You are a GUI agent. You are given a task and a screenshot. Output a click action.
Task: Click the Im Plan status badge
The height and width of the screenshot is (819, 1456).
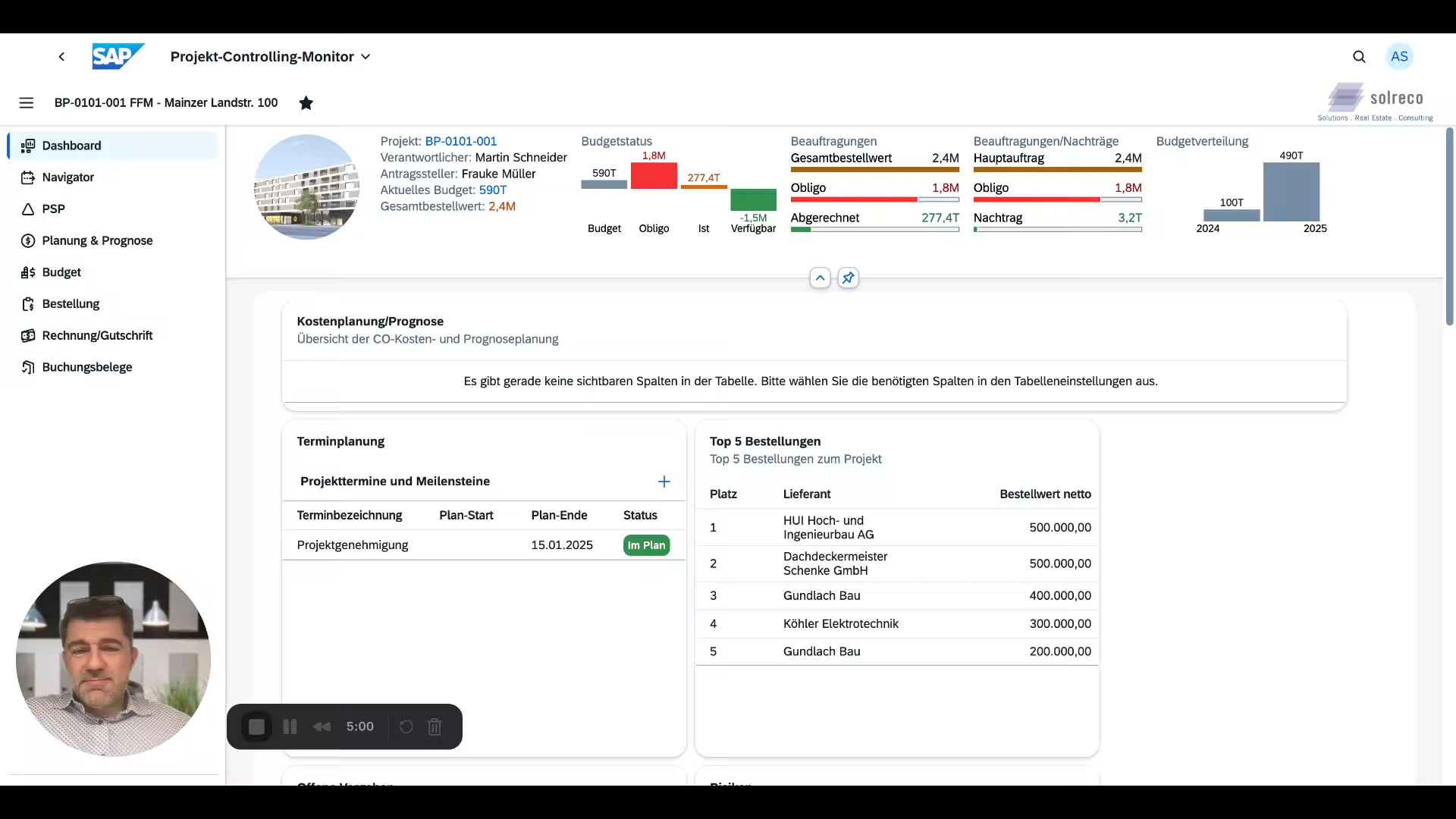646,545
